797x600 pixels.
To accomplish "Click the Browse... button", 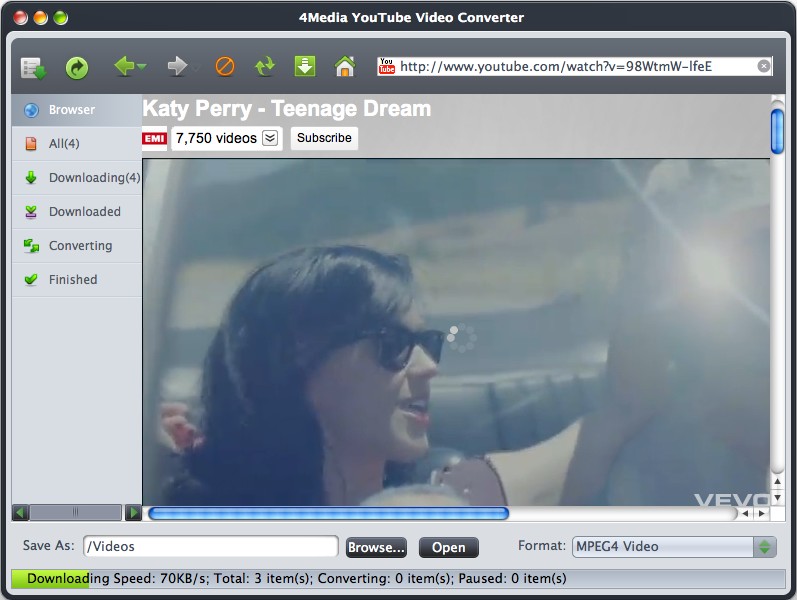I will pos(376,548).
